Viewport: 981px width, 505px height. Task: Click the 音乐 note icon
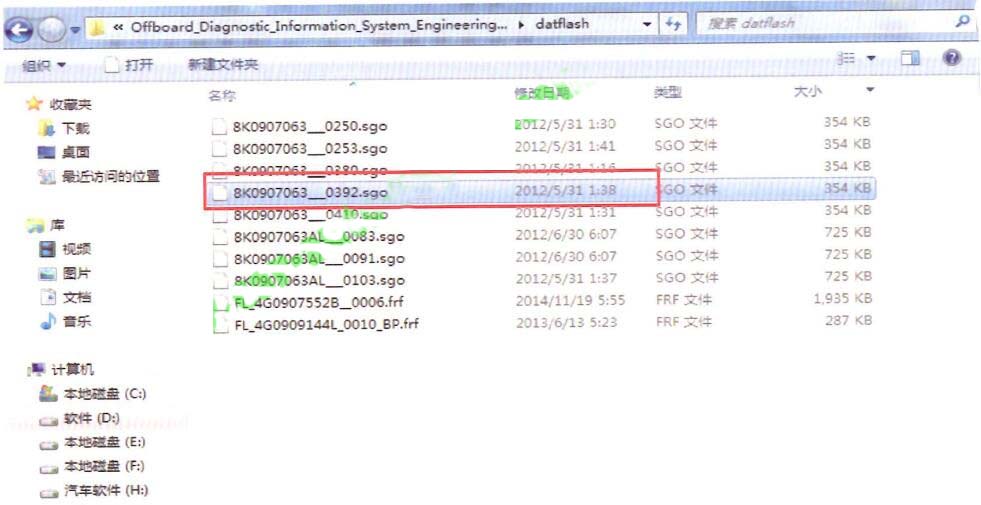tap(48, 322)
